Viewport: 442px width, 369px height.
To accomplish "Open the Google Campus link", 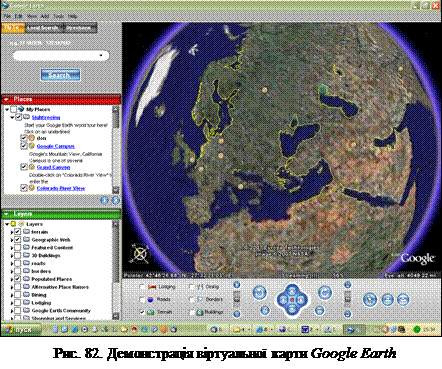I will tap(55, 146).
